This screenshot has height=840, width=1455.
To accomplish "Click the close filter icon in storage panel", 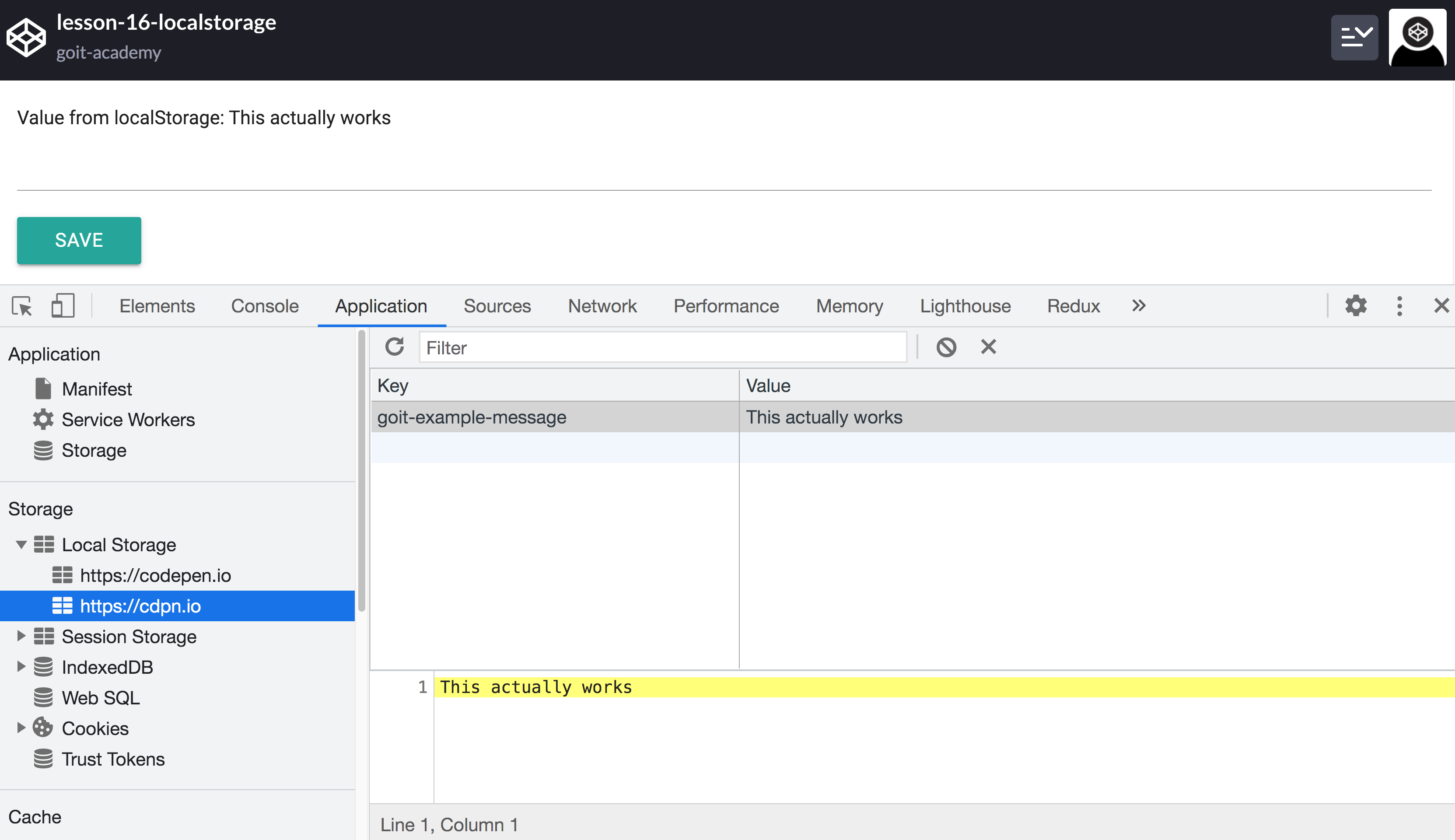I will click(988, 347).
